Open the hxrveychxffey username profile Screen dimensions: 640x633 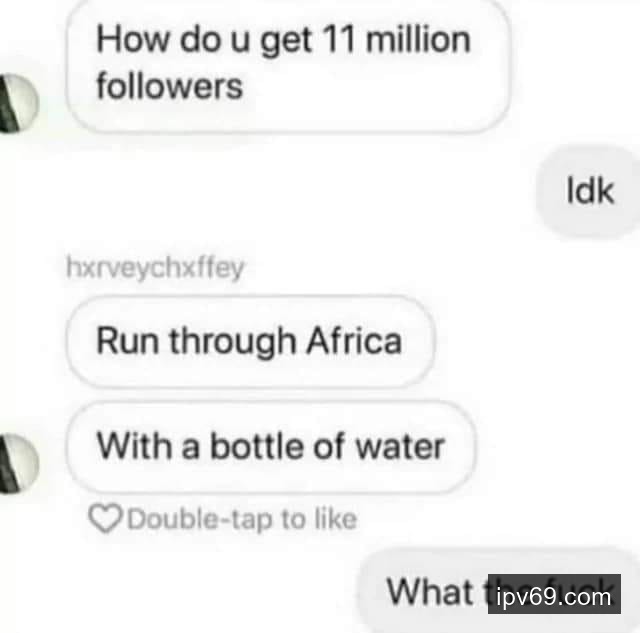pos(155,269)
